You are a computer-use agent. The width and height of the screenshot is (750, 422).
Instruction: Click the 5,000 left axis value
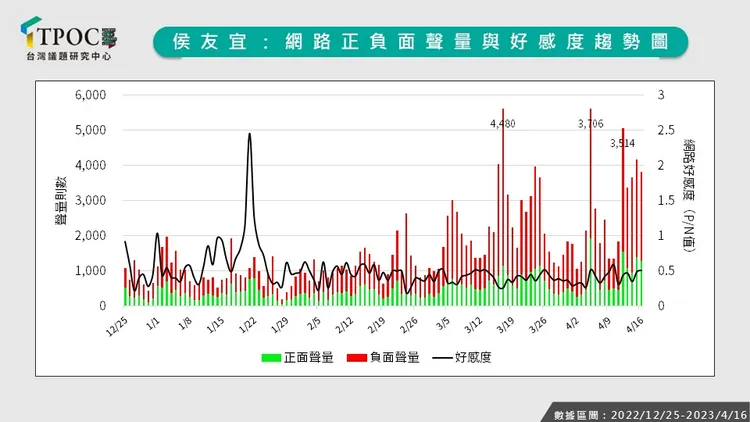tap(90, 130)
